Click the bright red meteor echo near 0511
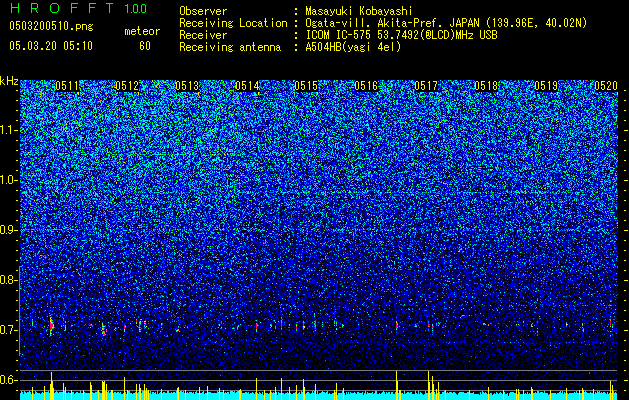 tap(51, 325)
